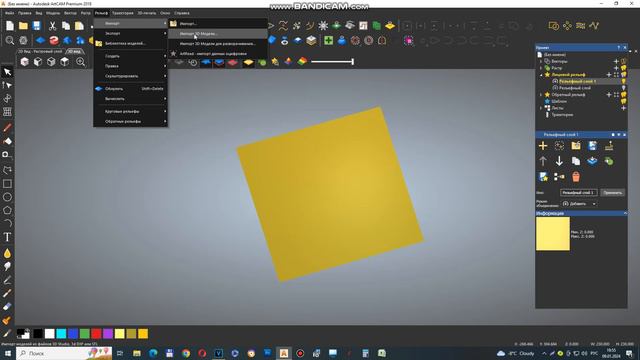Click plus button on Листы row
Image resolution: width=640 pixels, height=360 pixels.
[623, 108]
